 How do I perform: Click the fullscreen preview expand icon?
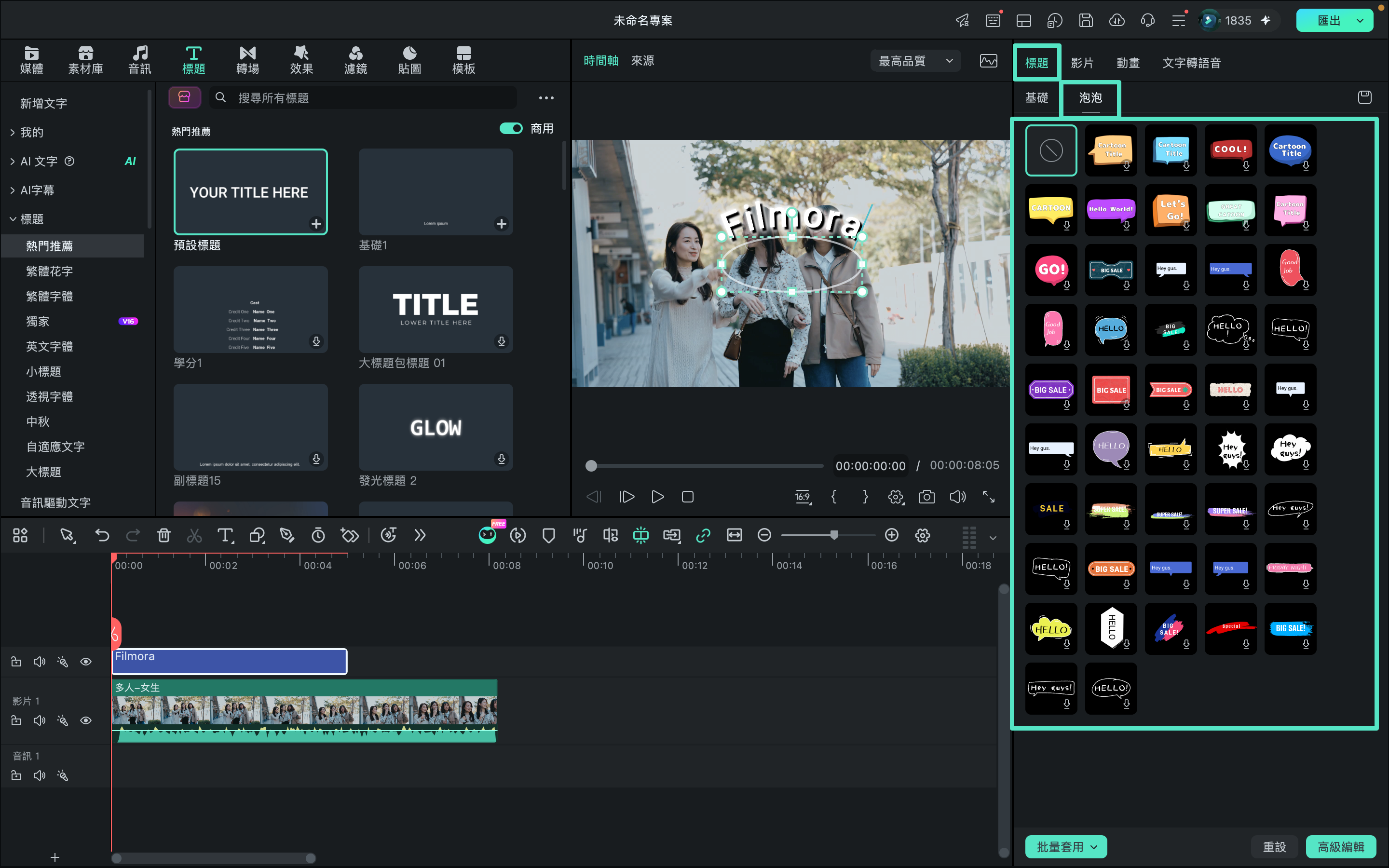point(988,497)
